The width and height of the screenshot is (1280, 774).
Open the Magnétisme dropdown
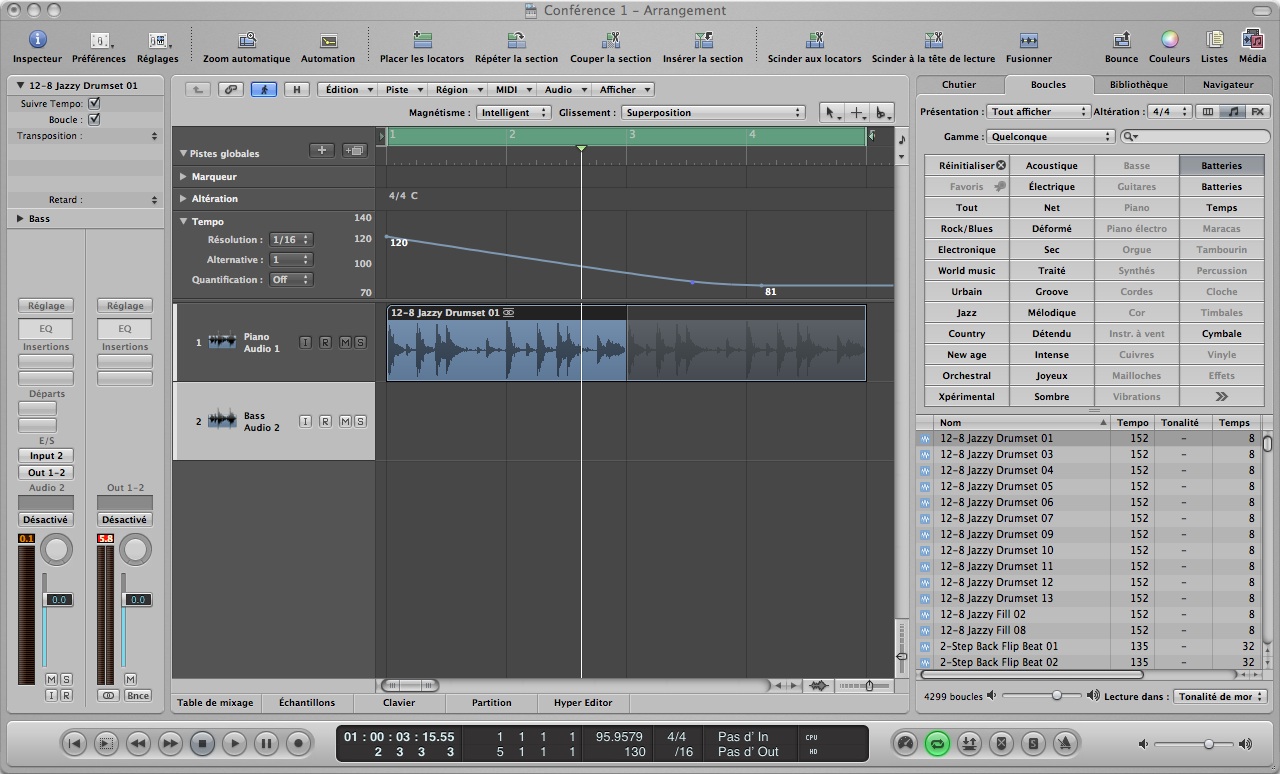pos(513,113)
